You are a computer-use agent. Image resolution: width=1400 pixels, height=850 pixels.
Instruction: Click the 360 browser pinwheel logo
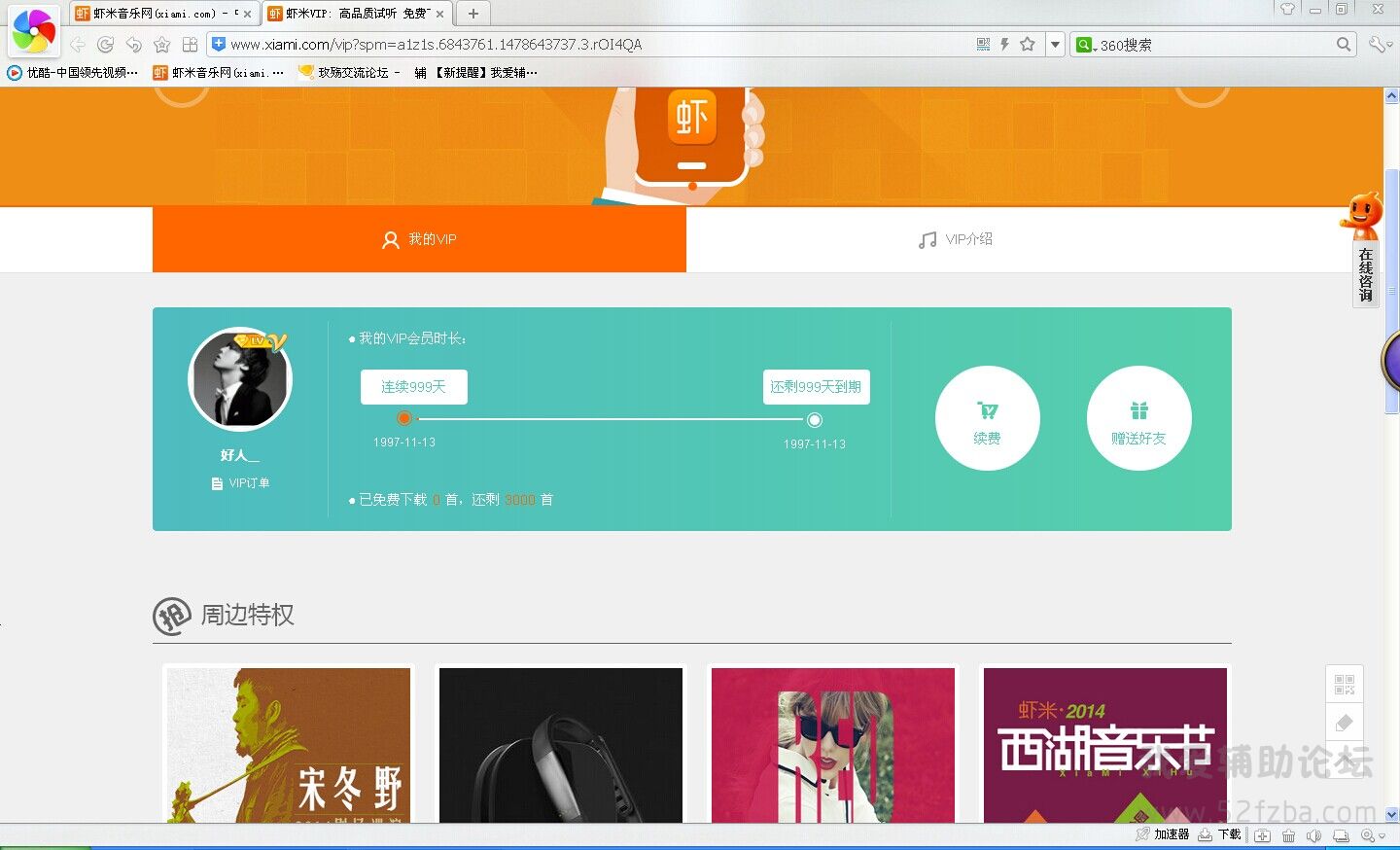[34, 32]
